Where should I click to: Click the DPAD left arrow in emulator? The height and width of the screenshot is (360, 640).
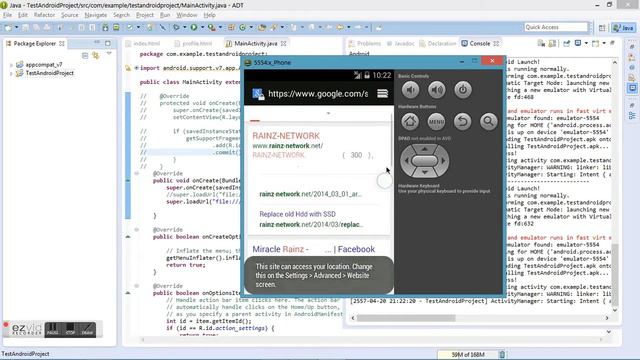pos(406,161)
